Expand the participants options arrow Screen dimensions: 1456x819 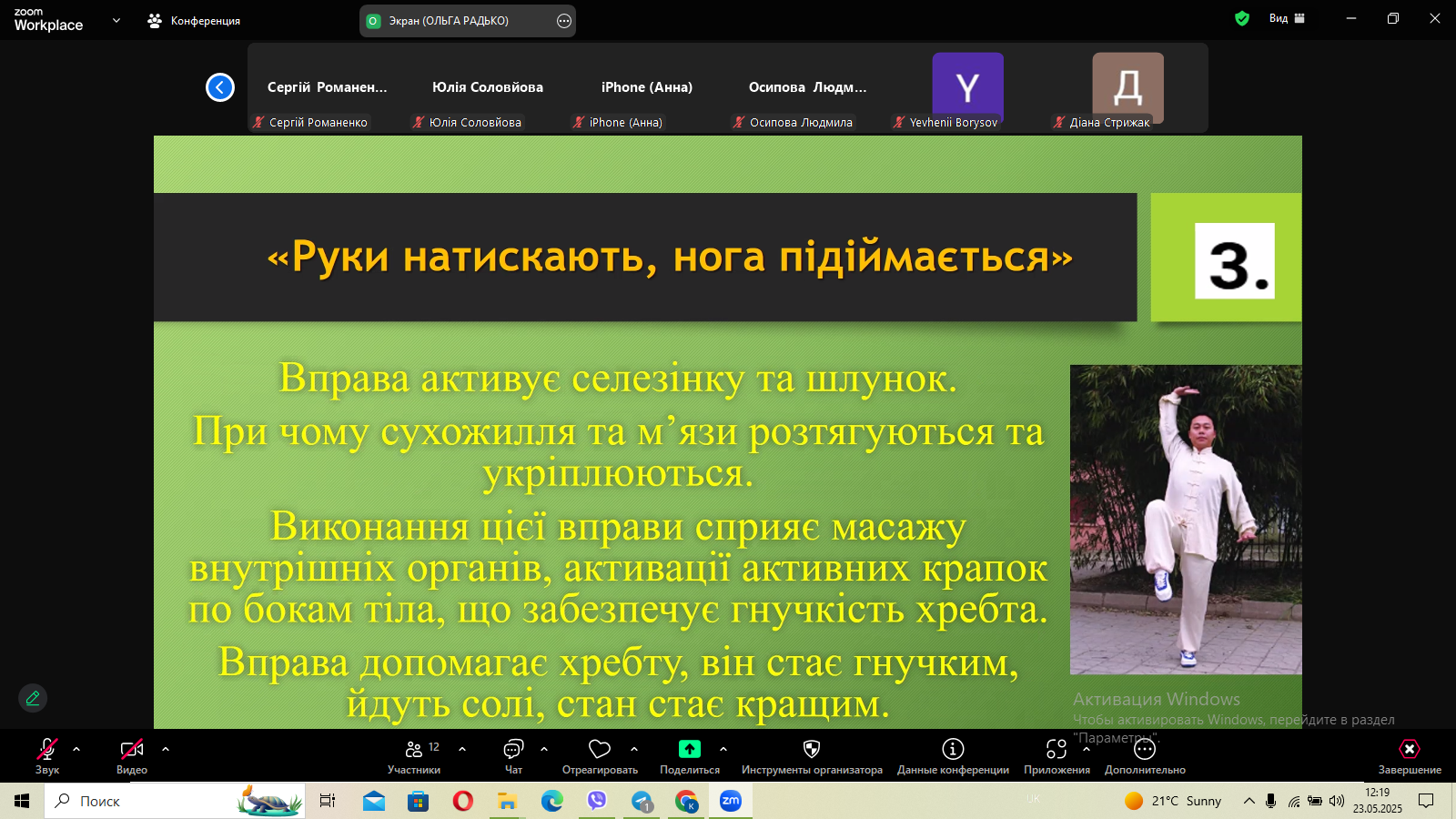click(x=462, y=749)
